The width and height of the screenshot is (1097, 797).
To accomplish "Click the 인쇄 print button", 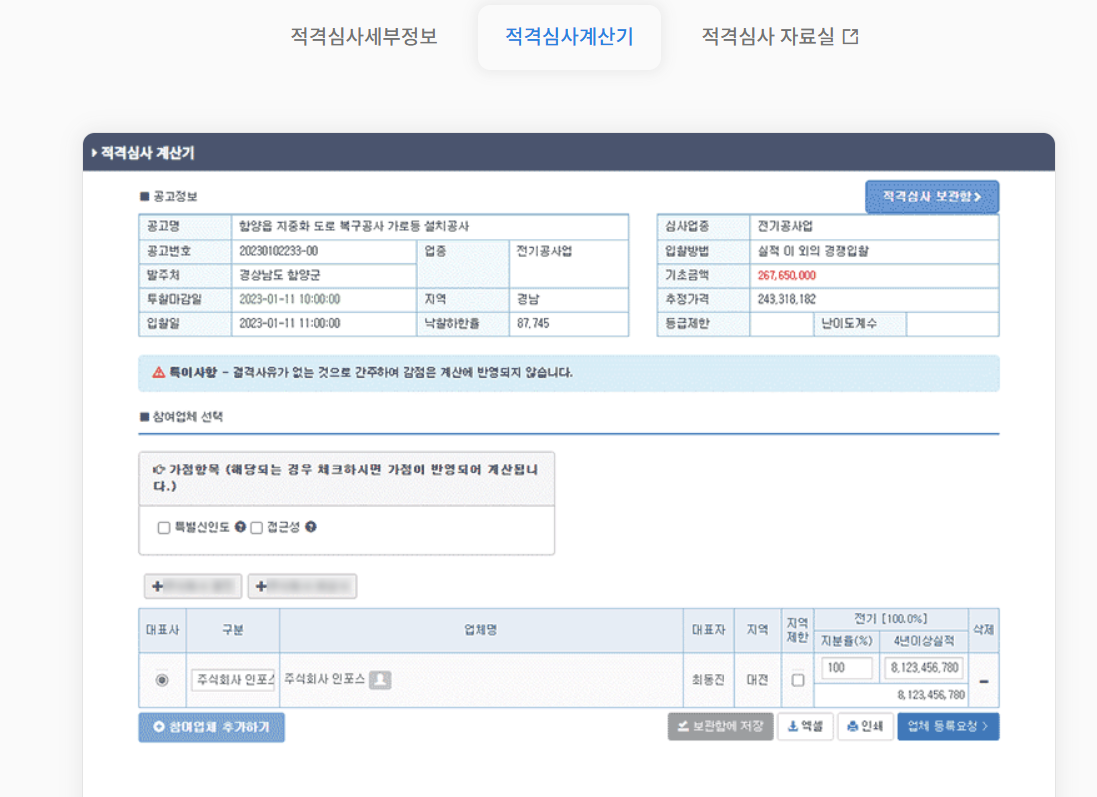I will click(865, 726).
